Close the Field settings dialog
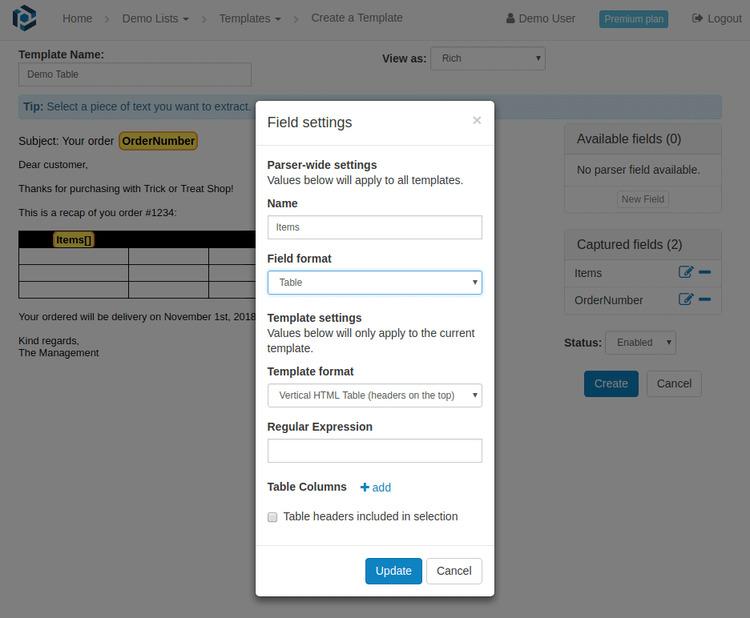Image resolution: width=750 pixels, height=618 pixels. pos(476,121)
